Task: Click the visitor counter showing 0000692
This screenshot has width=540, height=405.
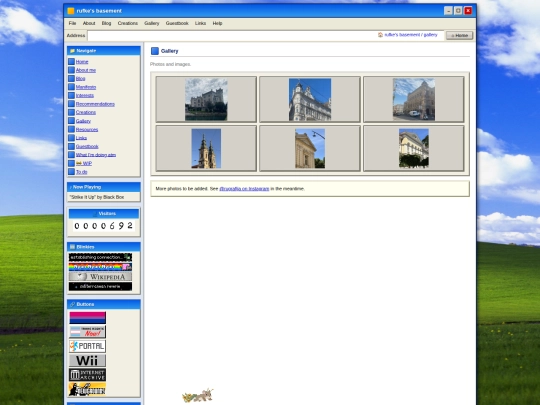Action: click(104, 226)
